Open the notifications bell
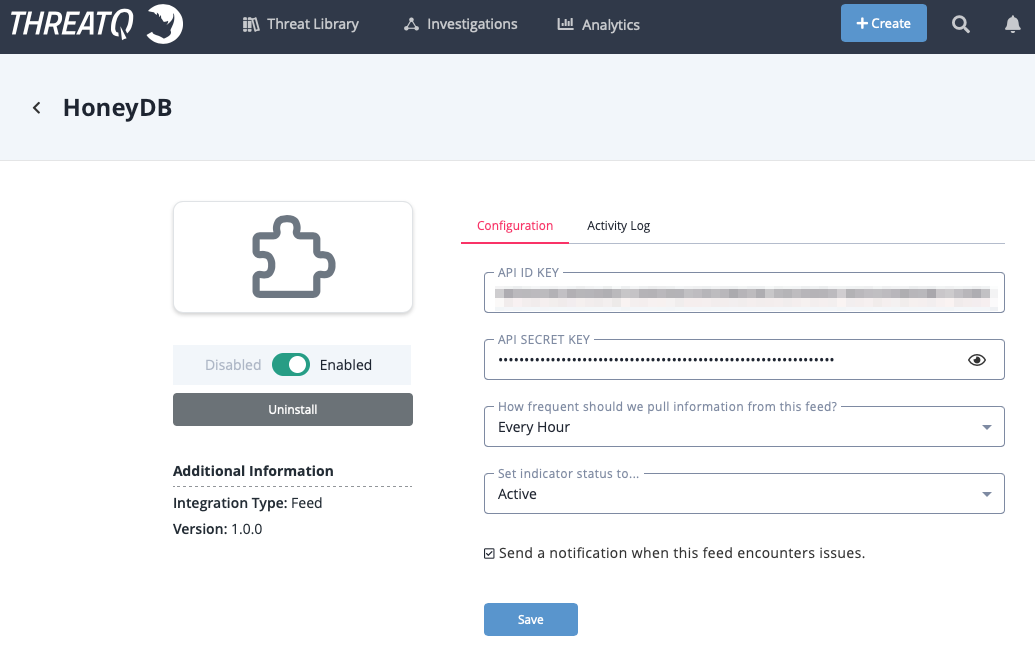Screen dimensions: 1035x660 pyautogui.click(x=1012, y=24)
